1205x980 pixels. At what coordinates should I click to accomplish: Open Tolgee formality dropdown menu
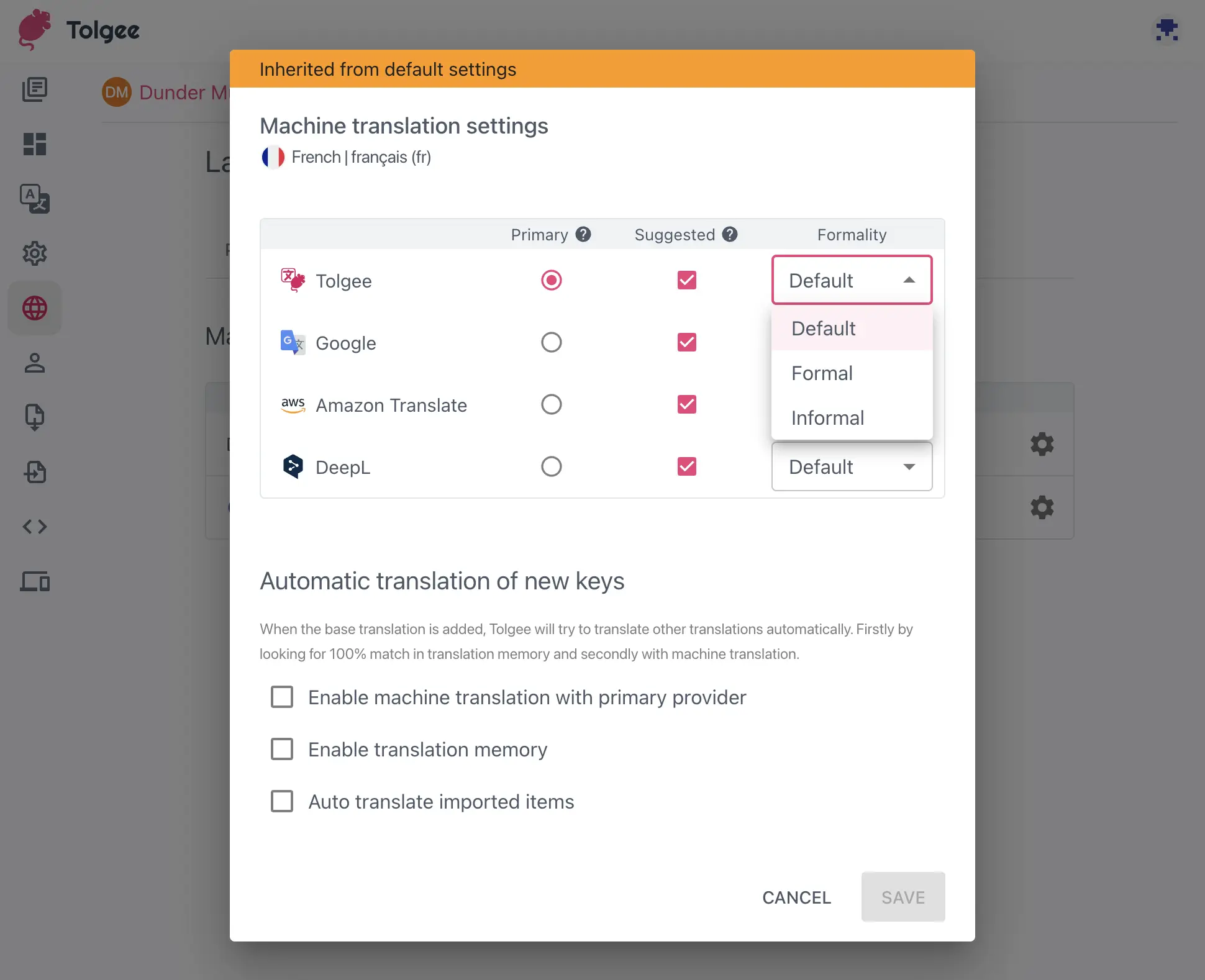pyautogui.click(x=852, y=280)
